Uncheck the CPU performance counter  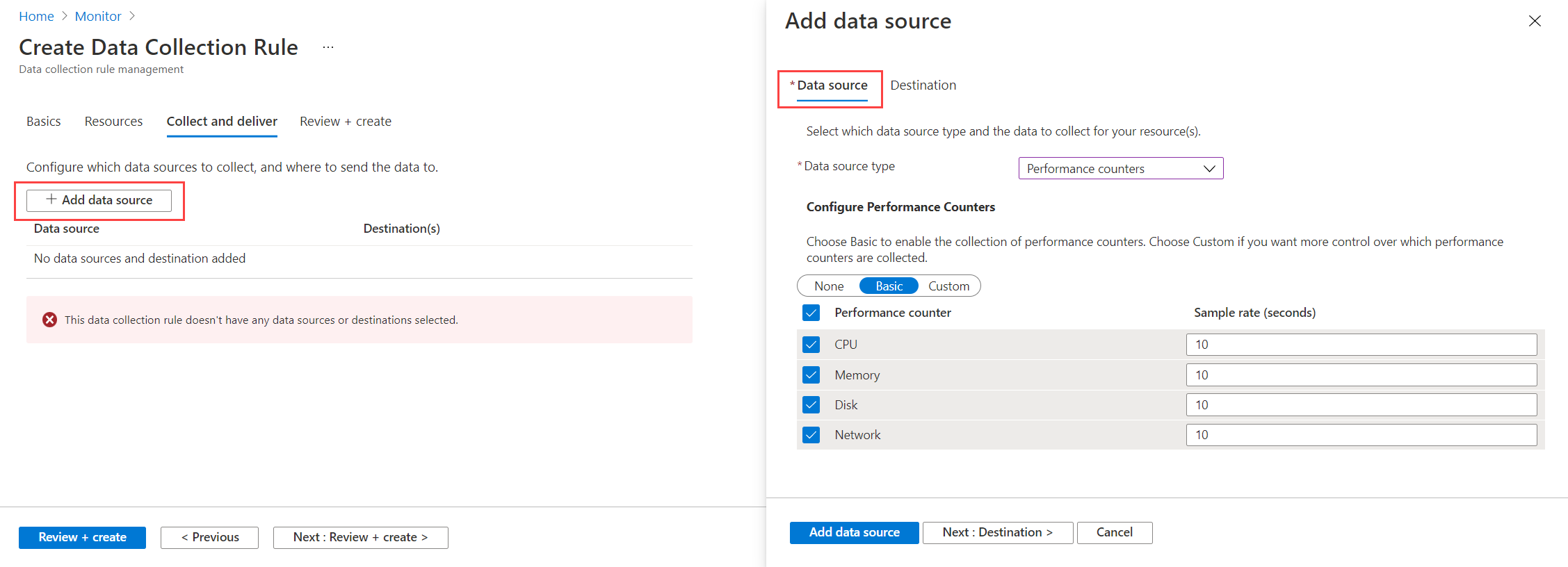tap(811, 345)
